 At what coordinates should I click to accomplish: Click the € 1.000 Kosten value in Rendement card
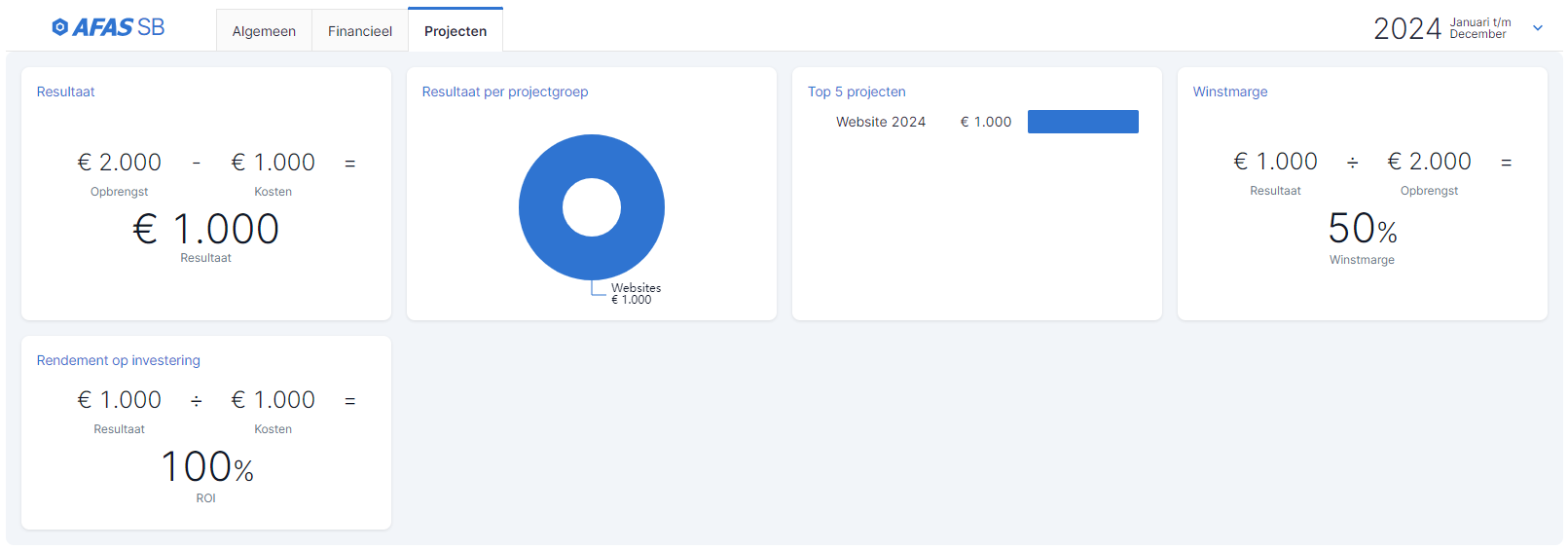(273, 399)
